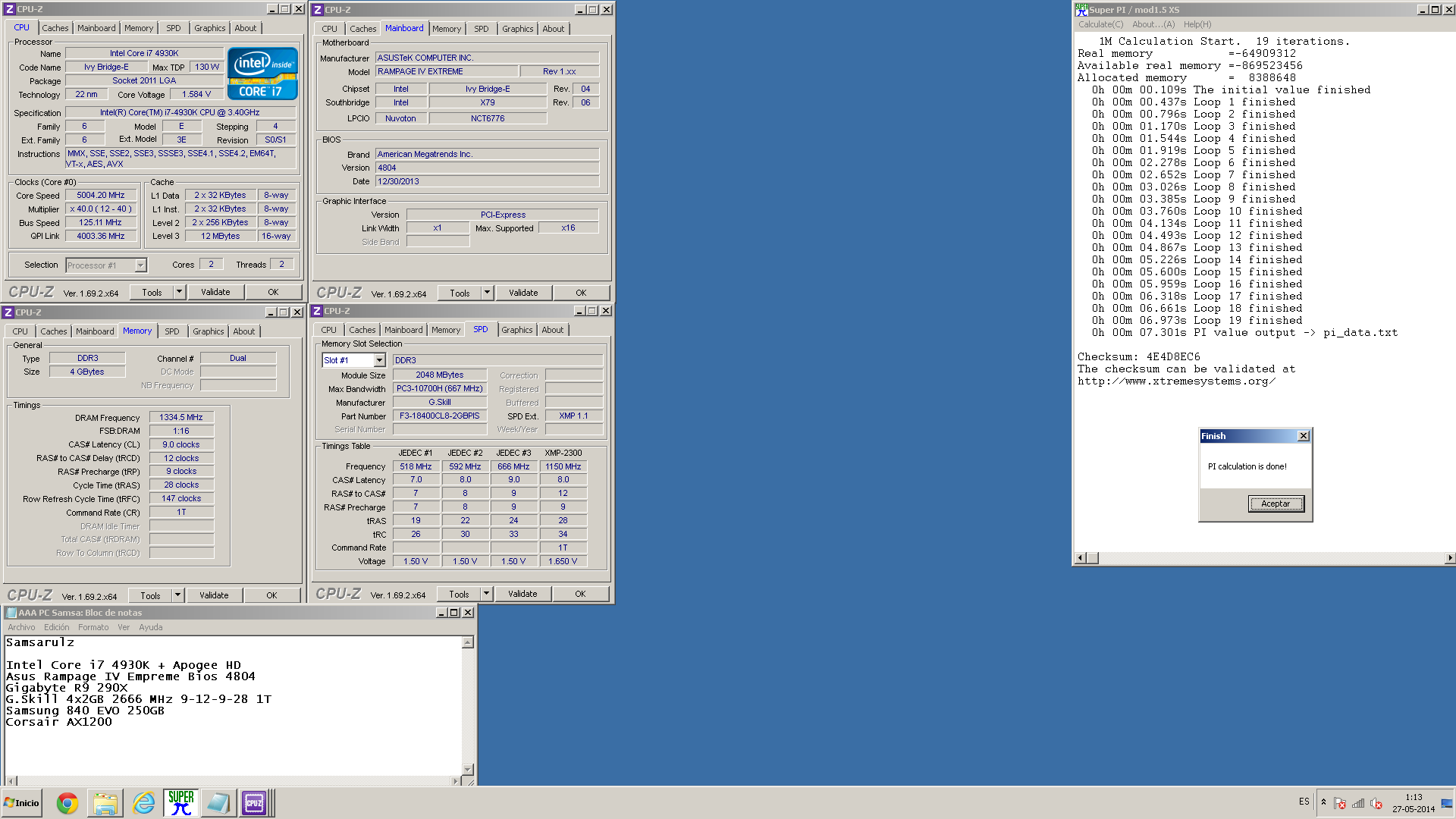Click CPU-Z icon in SPD window title bar

(x=318, y=311)
